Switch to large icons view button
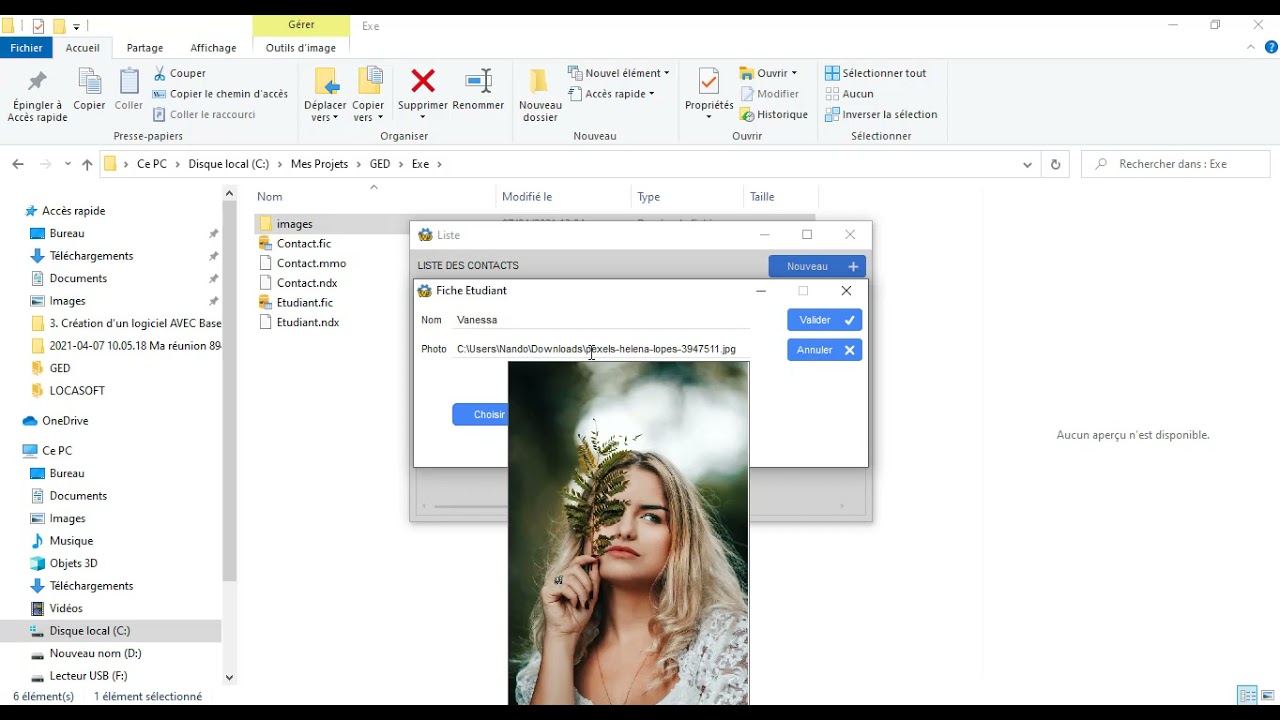 1267,696
